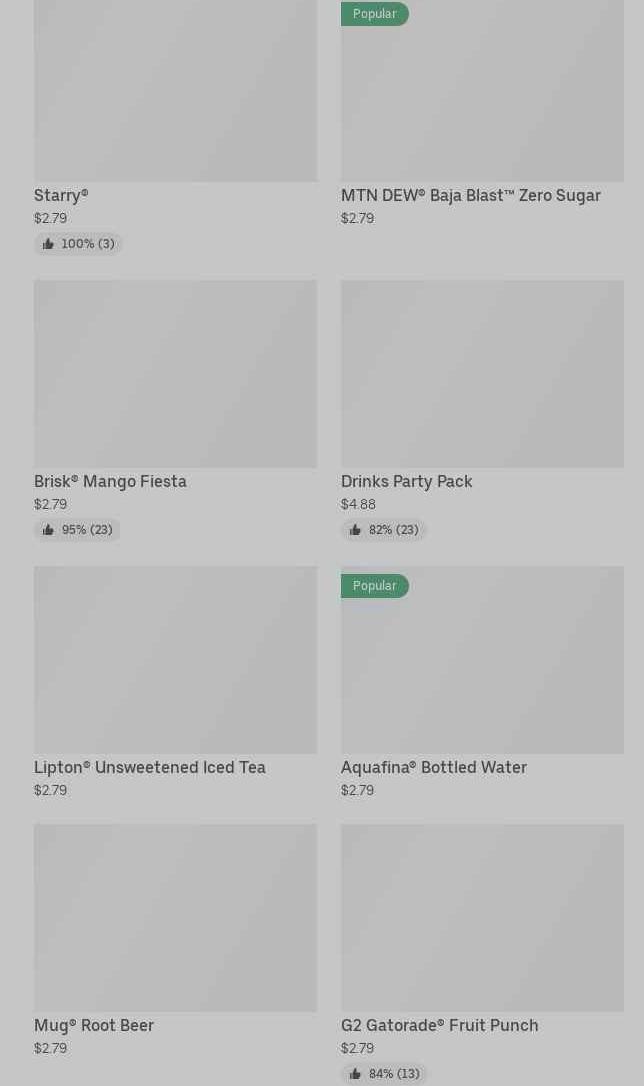Click the Mug Root Beer name

[94, 1025]
